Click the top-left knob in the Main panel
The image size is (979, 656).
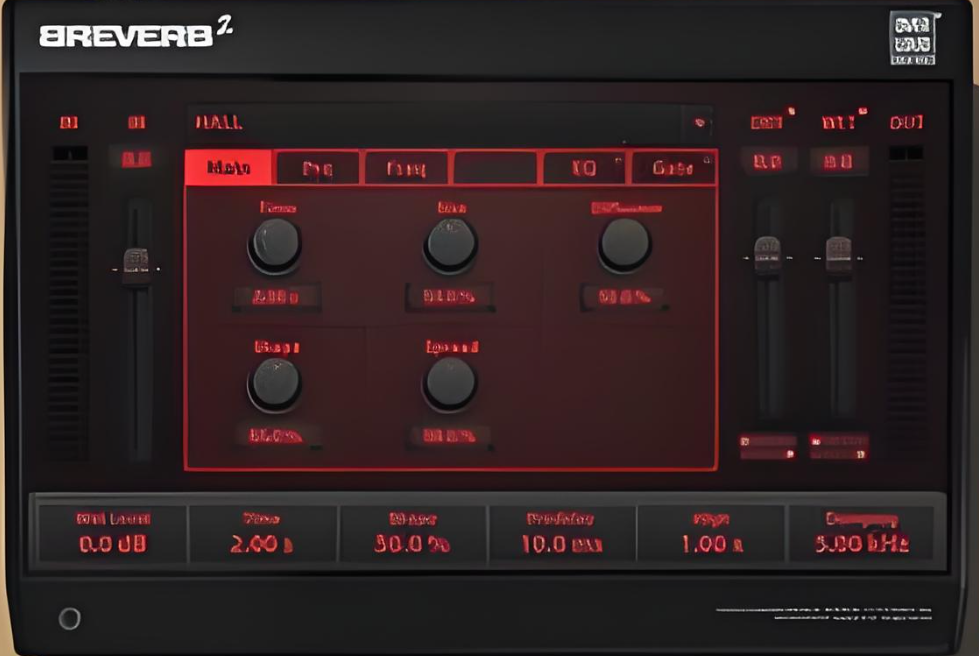click(275, 245)
